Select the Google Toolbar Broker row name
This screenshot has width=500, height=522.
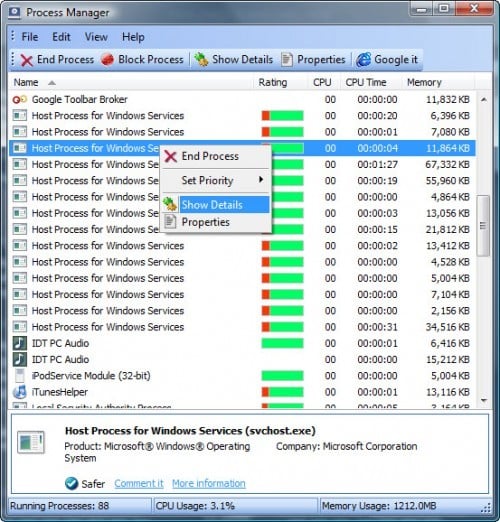point(79,99)
